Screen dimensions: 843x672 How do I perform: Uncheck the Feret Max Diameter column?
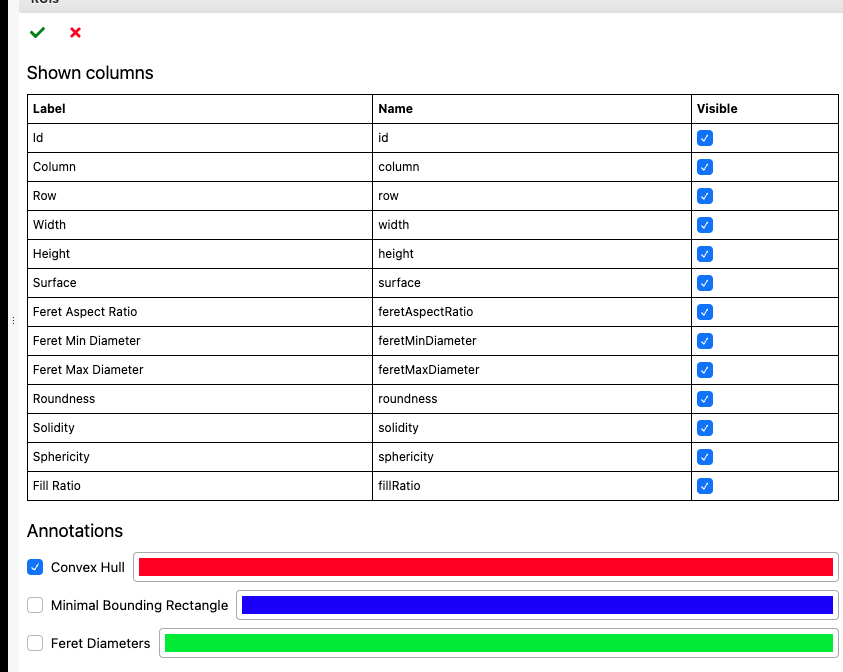click(x=705, y=370)
